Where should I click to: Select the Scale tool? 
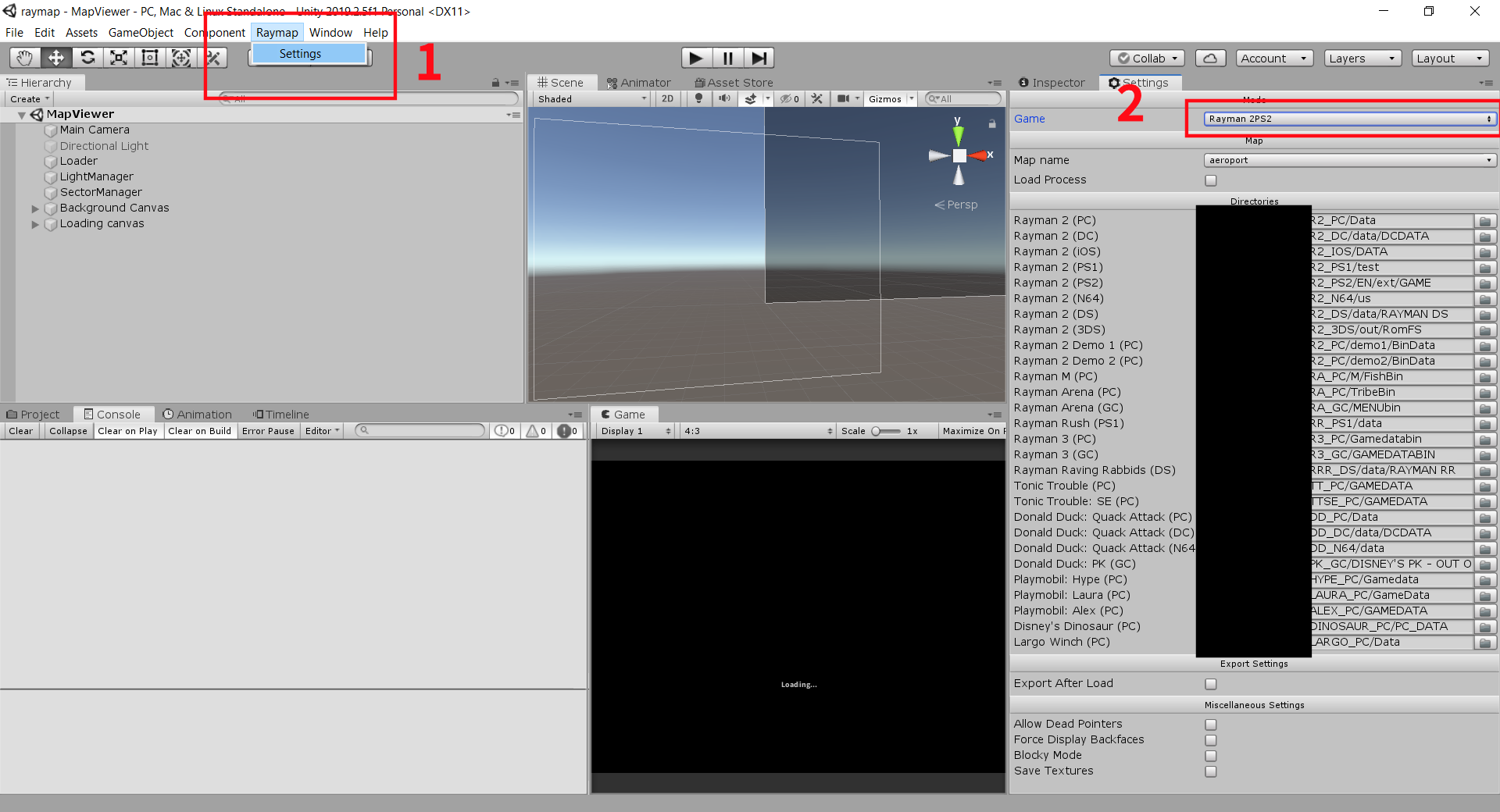tap(119, 58)
